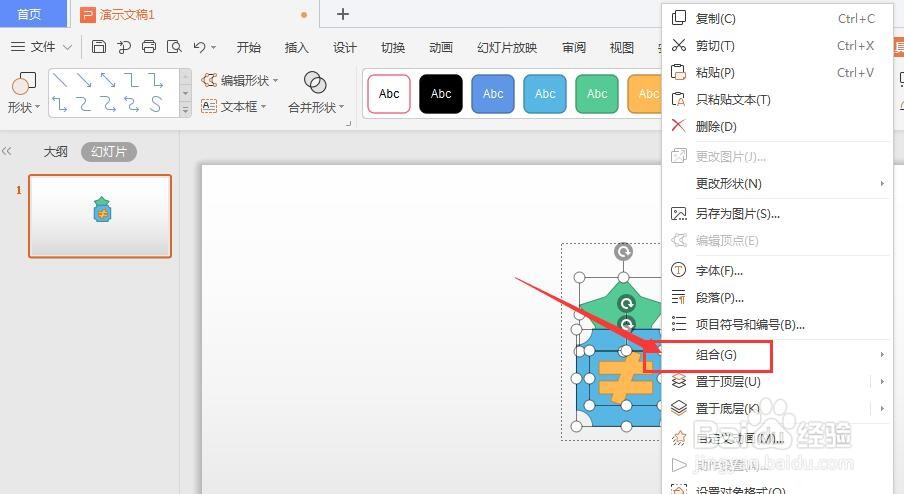
Task: Open the 形状 shapes gallery icon
Action: click(x=24, y=83)
